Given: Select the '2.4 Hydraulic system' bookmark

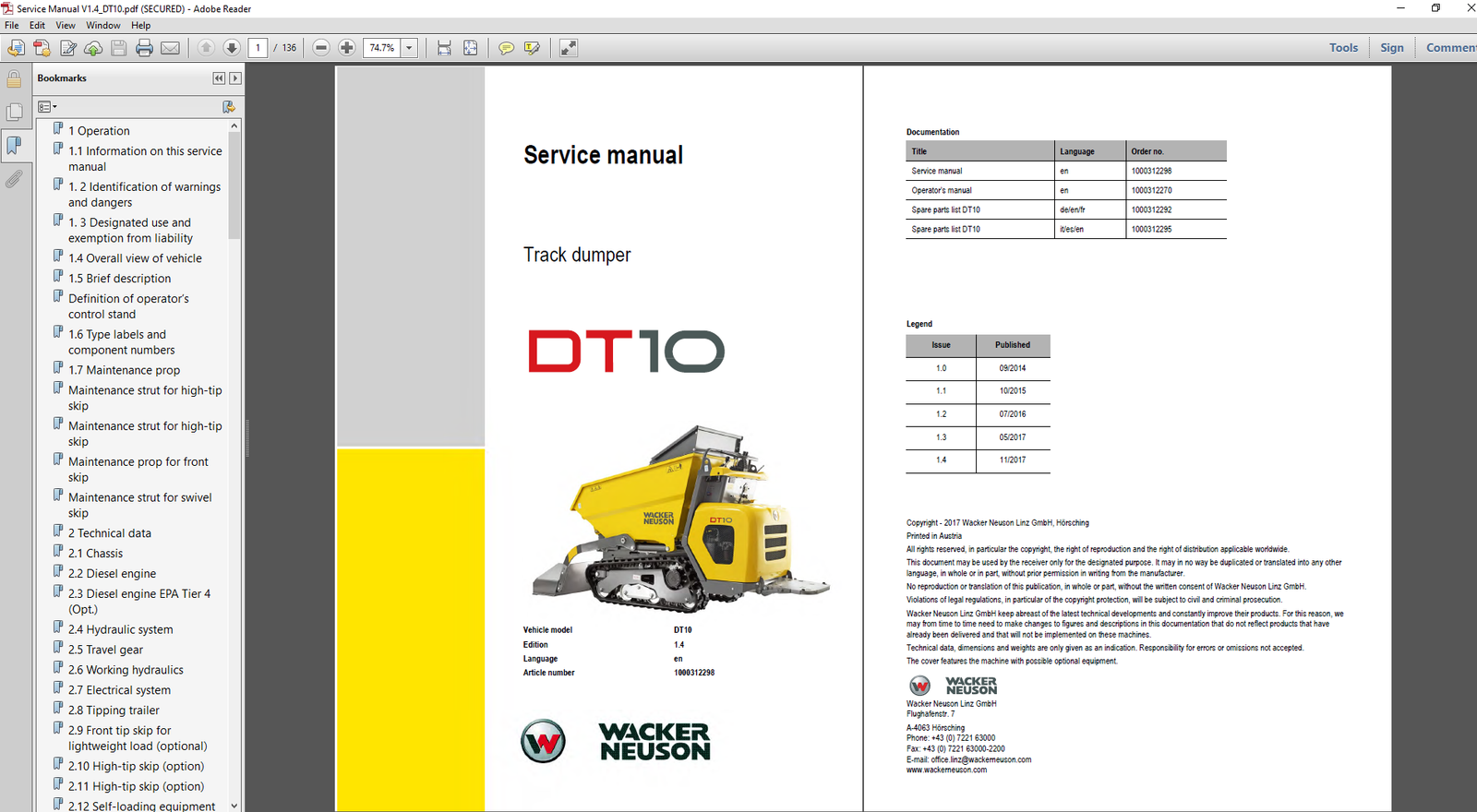Looking at the screenshot, I should 120,629.
